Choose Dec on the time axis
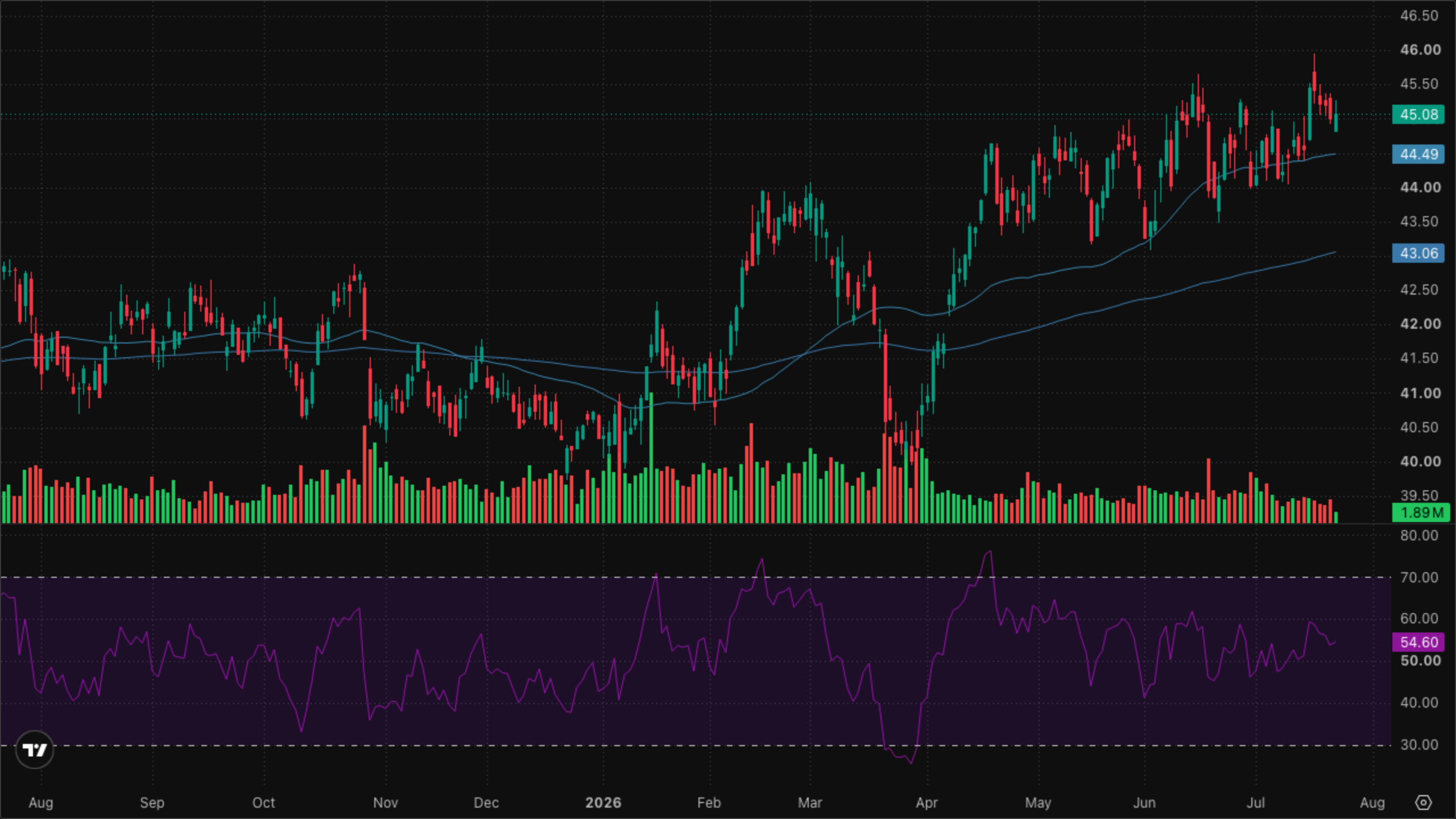 486,803
